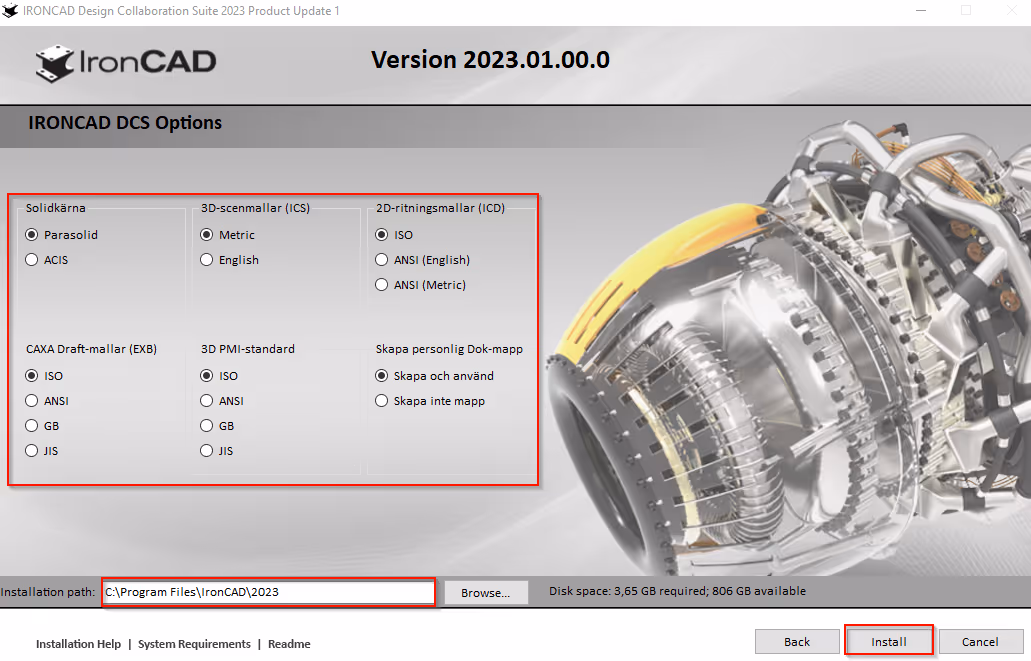Click the CAXA Draft-mallar (EXB) group label
This screenshot has width=1031, height=661.
91,349
